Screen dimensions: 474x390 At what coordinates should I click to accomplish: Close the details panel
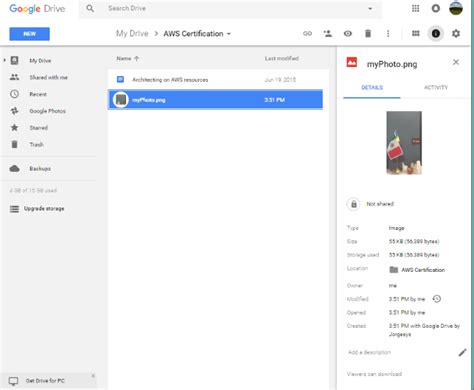point(456,62)
